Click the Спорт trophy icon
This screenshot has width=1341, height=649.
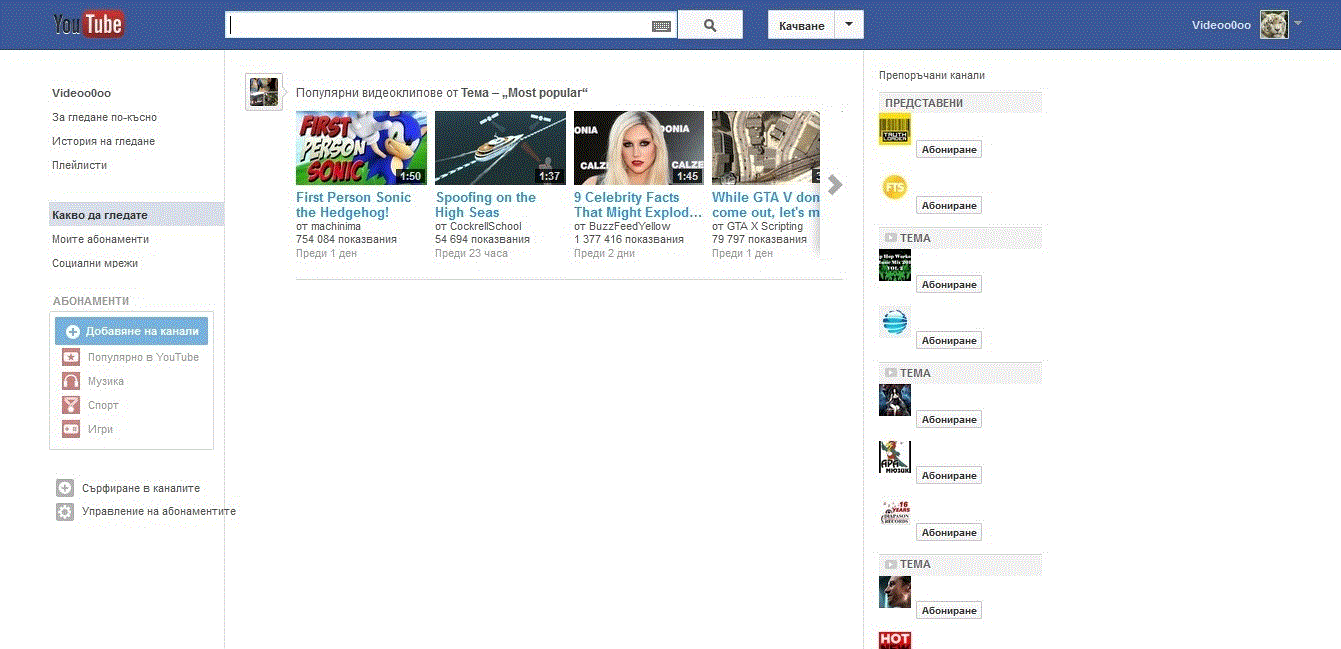[x=71, y=405]
